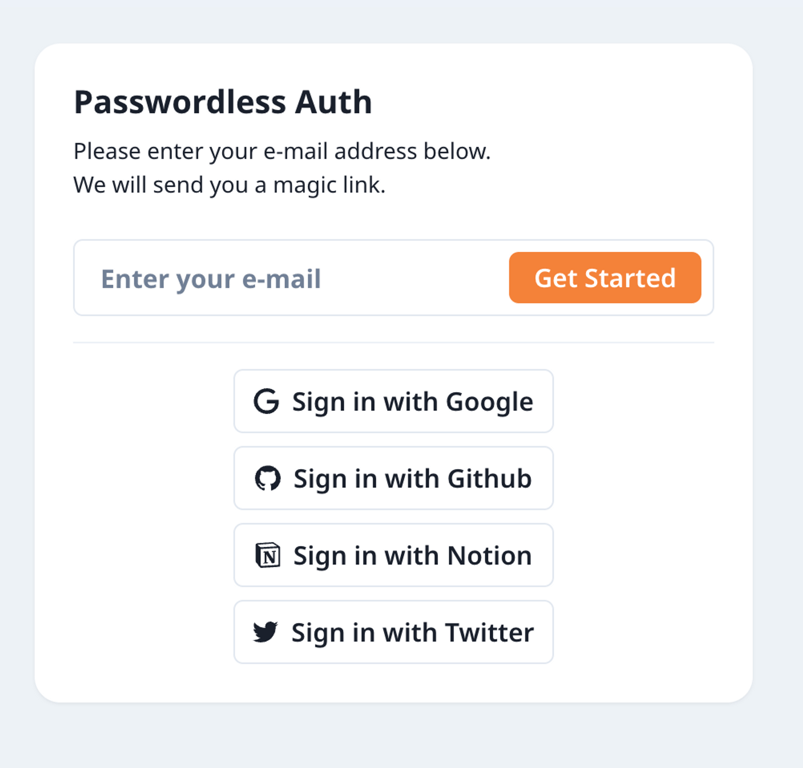The image size is (803, 768).
Task: Click the word "Twitter" in the sign-in button
Action: coord(489,633)
